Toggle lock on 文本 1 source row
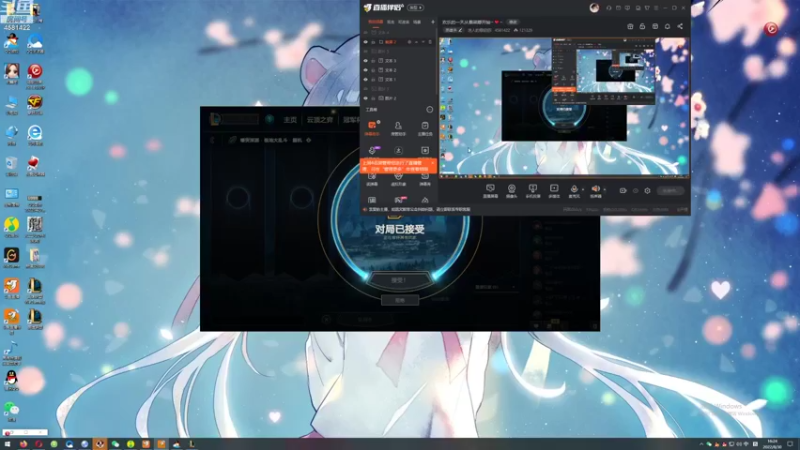The height and width of the screenshot is (450, 800). [373, 80]
